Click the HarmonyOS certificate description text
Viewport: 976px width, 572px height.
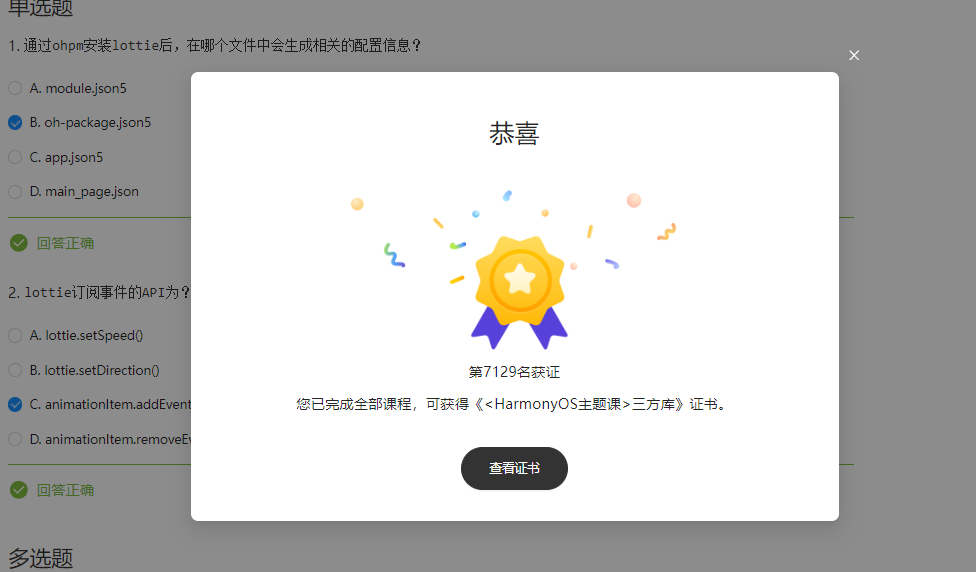514,405
